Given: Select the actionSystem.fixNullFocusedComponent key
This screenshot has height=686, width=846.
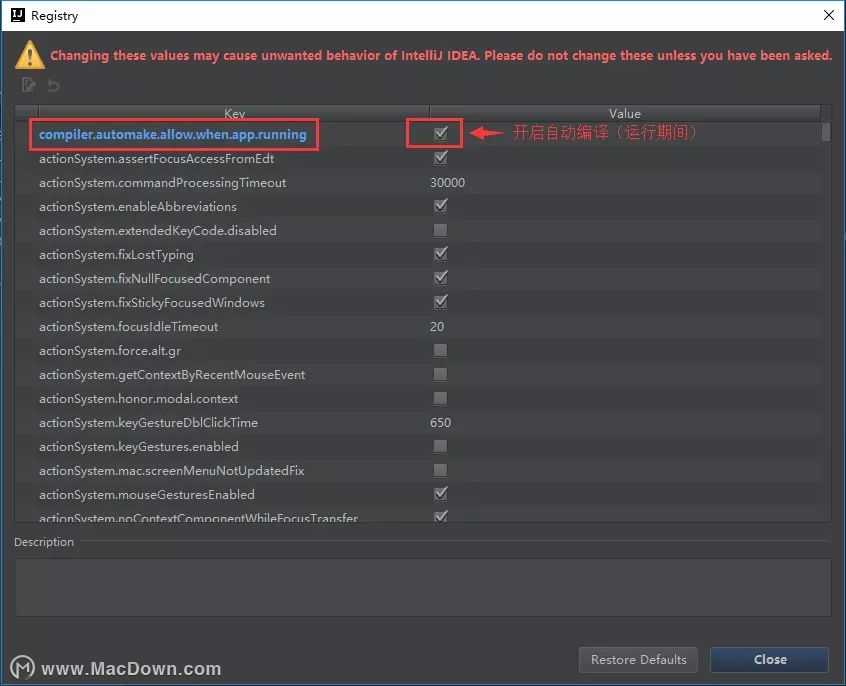Looking at the screenshot, I should pyautogui.click(x=154, y=279).
